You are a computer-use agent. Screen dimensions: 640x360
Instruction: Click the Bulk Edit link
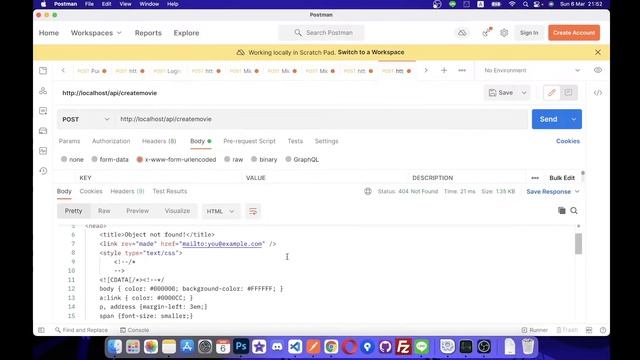562,178
